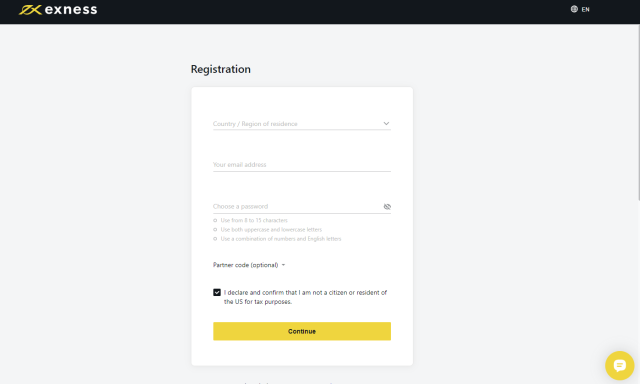640x384 pixels.
Task: Click the yellow Continue button
Action: 302,331
